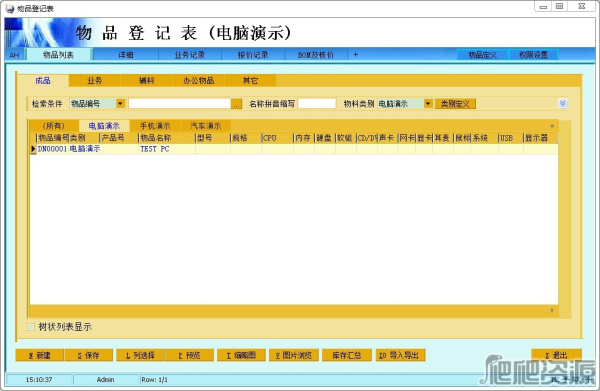Image resolution: width=600 pixels, height=391 pixels.
Task: Click the P 预览 button
Action: coord(189,355)
